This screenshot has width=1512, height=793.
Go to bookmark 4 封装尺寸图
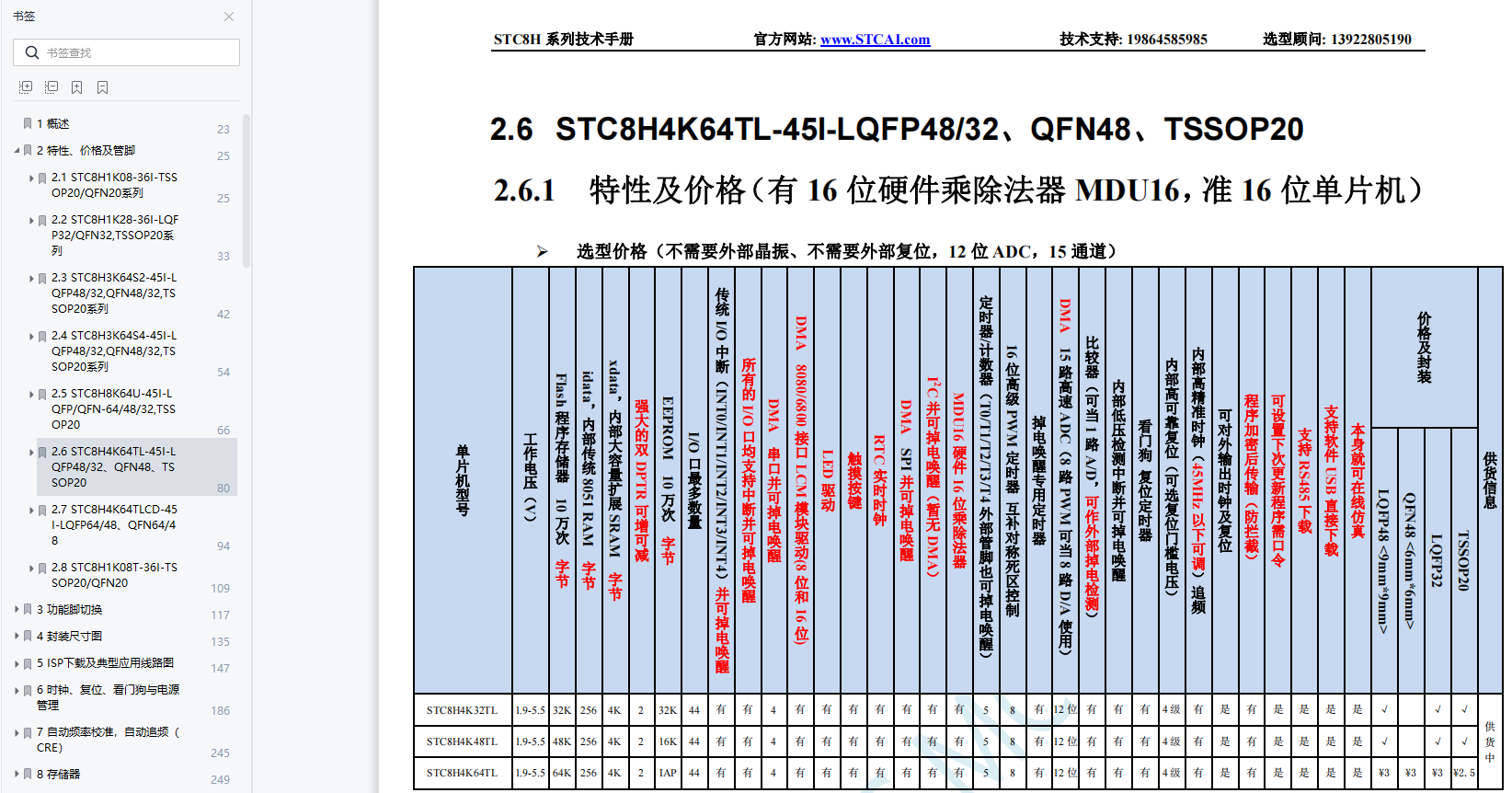69,636
